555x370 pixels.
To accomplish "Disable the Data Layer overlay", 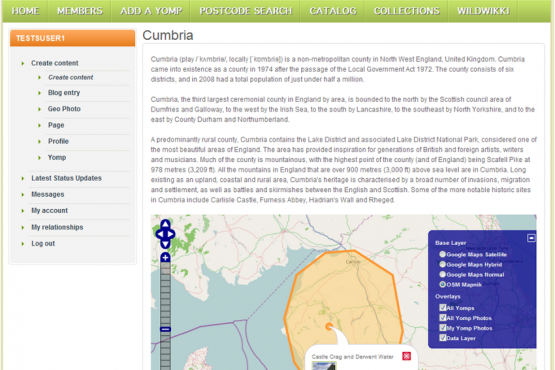I will coord(442,337).
